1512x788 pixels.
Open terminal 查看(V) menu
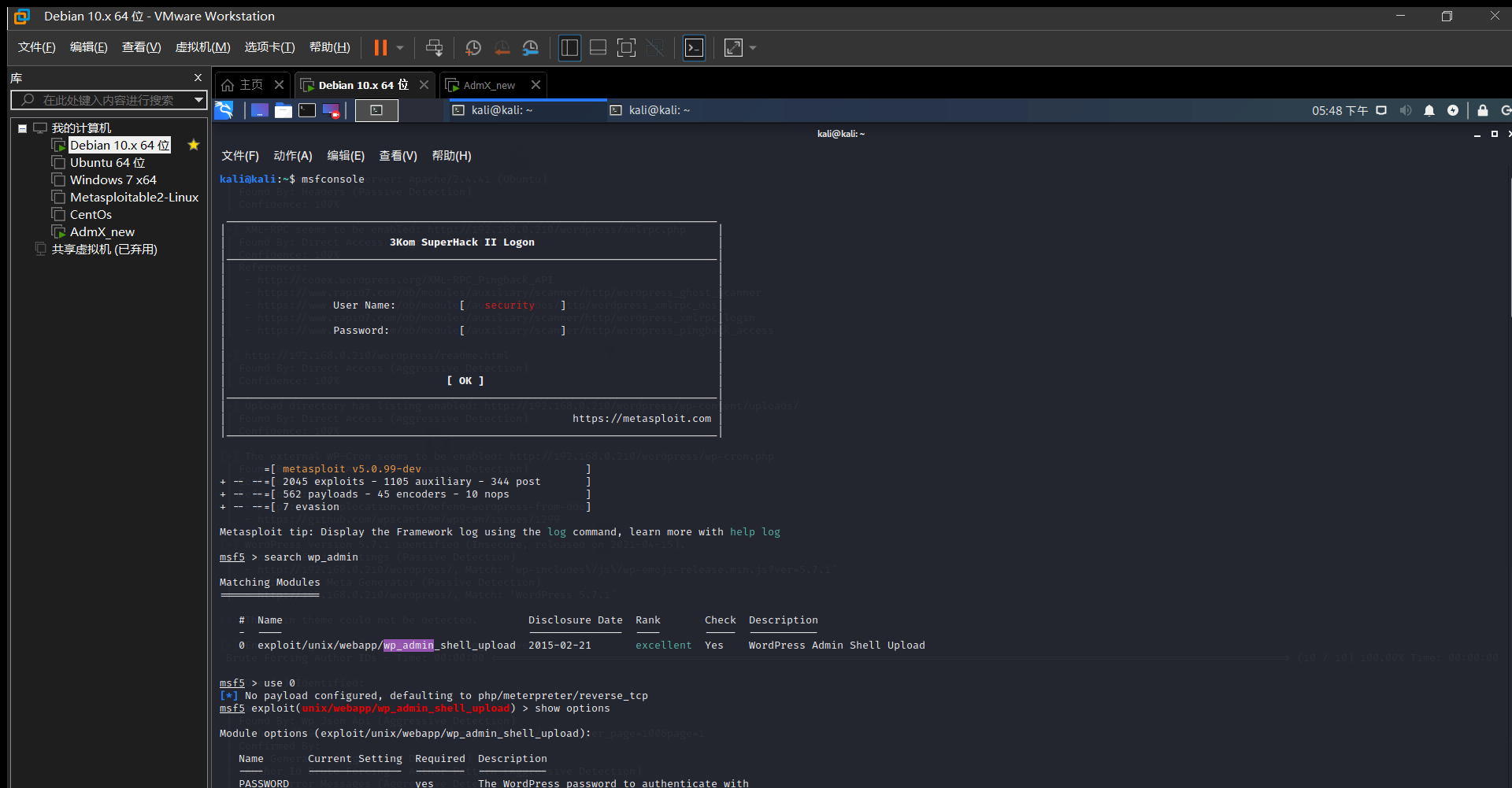(x=398, y=156)
